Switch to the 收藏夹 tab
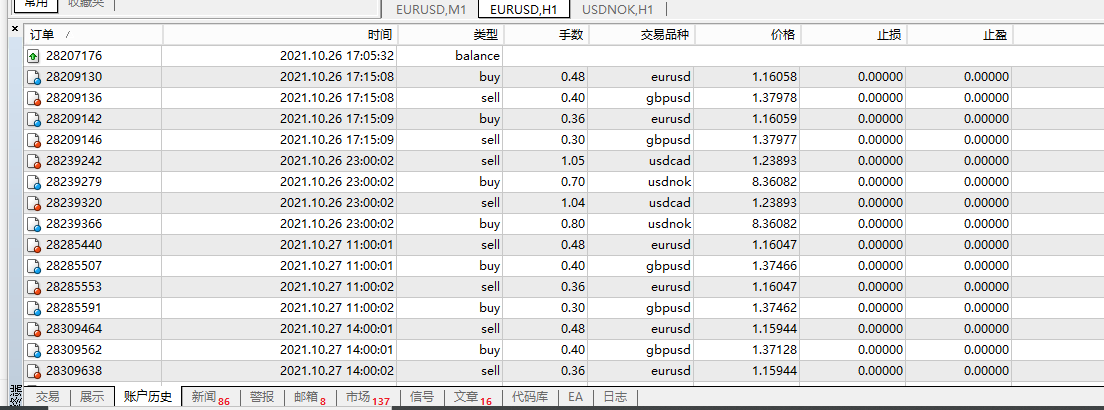This screenshot has height=410, width=1104. (87, 5)
